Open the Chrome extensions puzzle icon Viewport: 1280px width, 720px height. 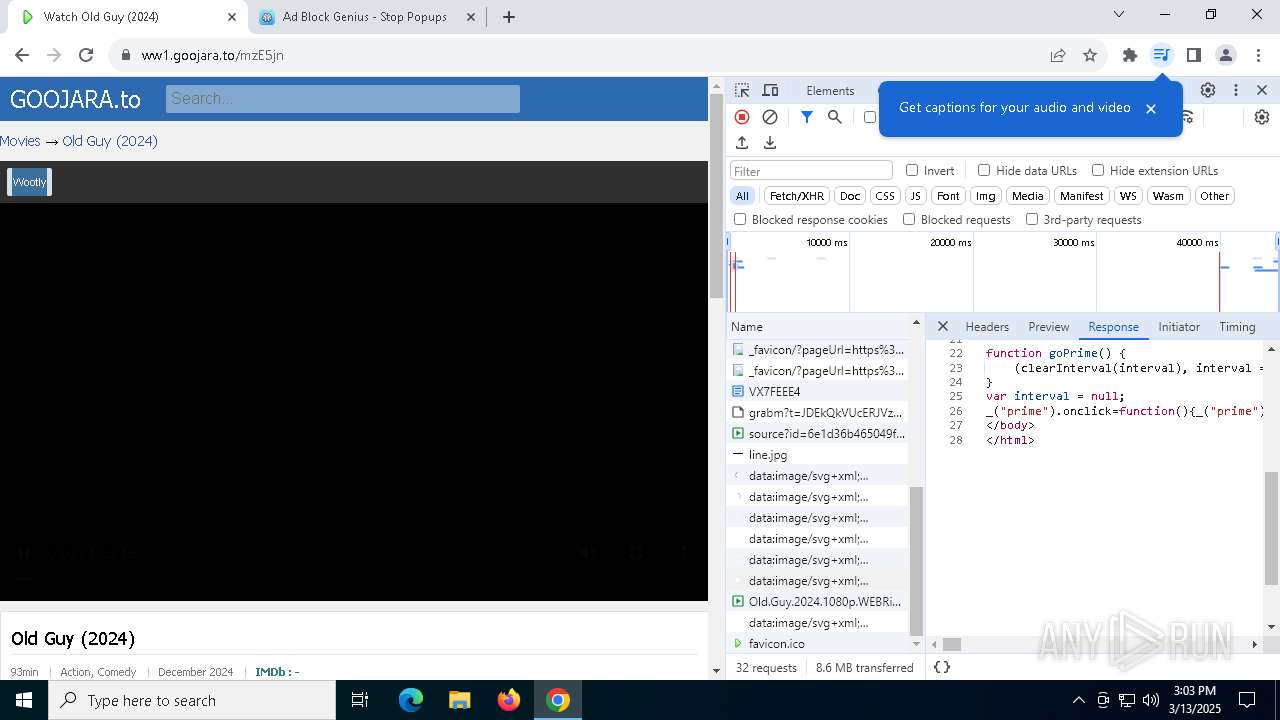coord(1130,55)
